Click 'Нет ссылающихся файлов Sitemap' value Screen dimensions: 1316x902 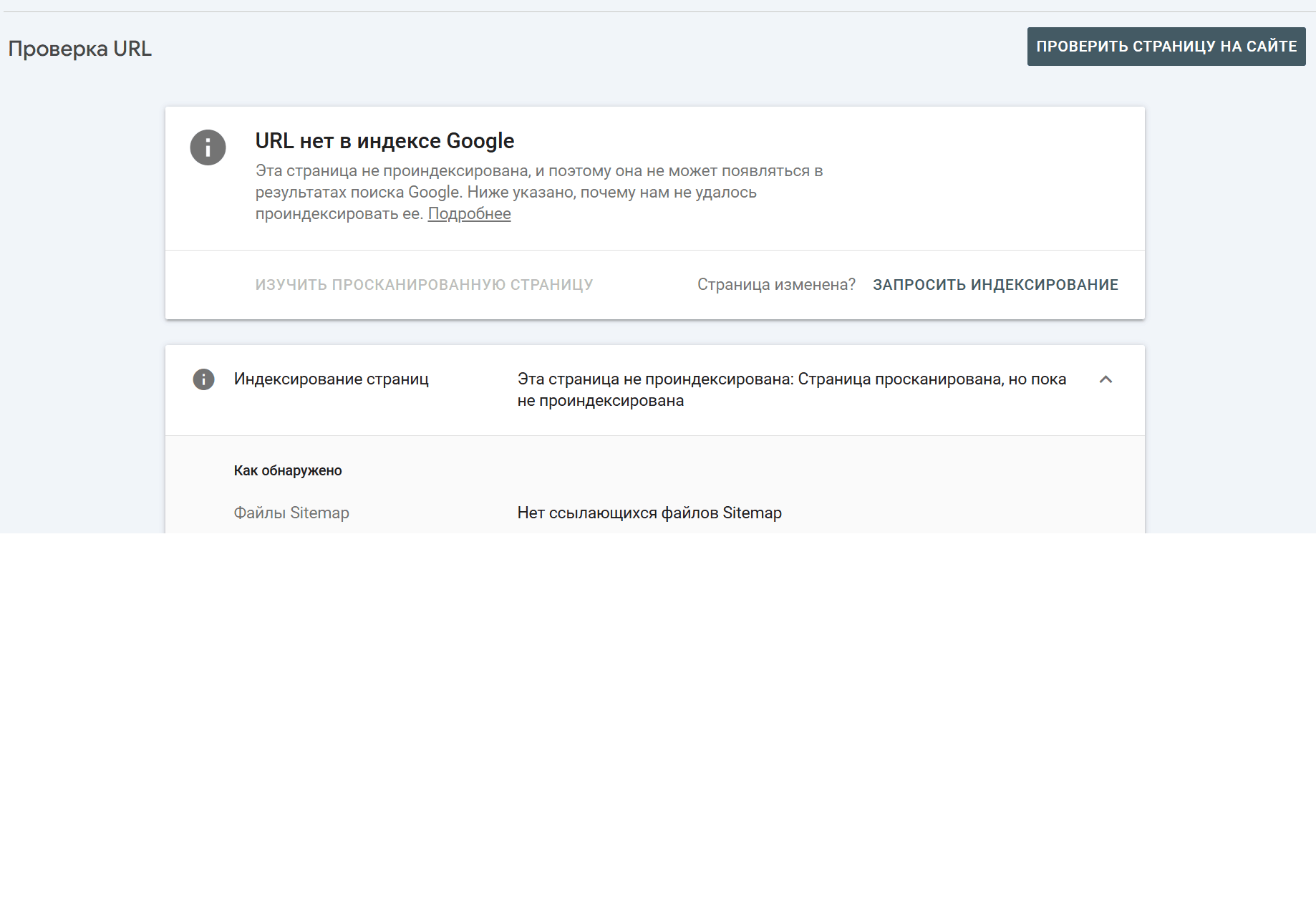point(649,513)
